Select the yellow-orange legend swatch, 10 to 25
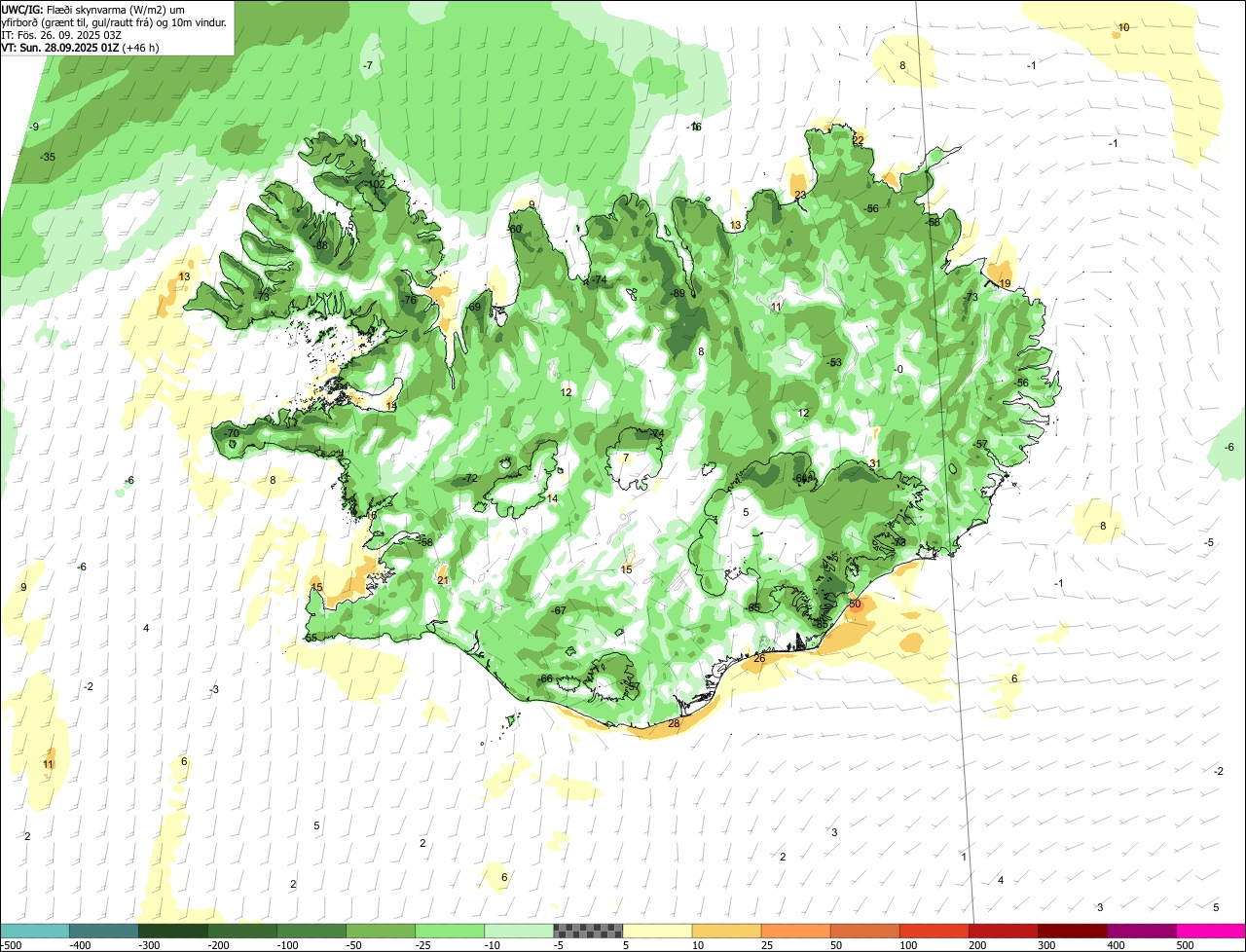This screenshot has height=952, width=1246. 726,931
